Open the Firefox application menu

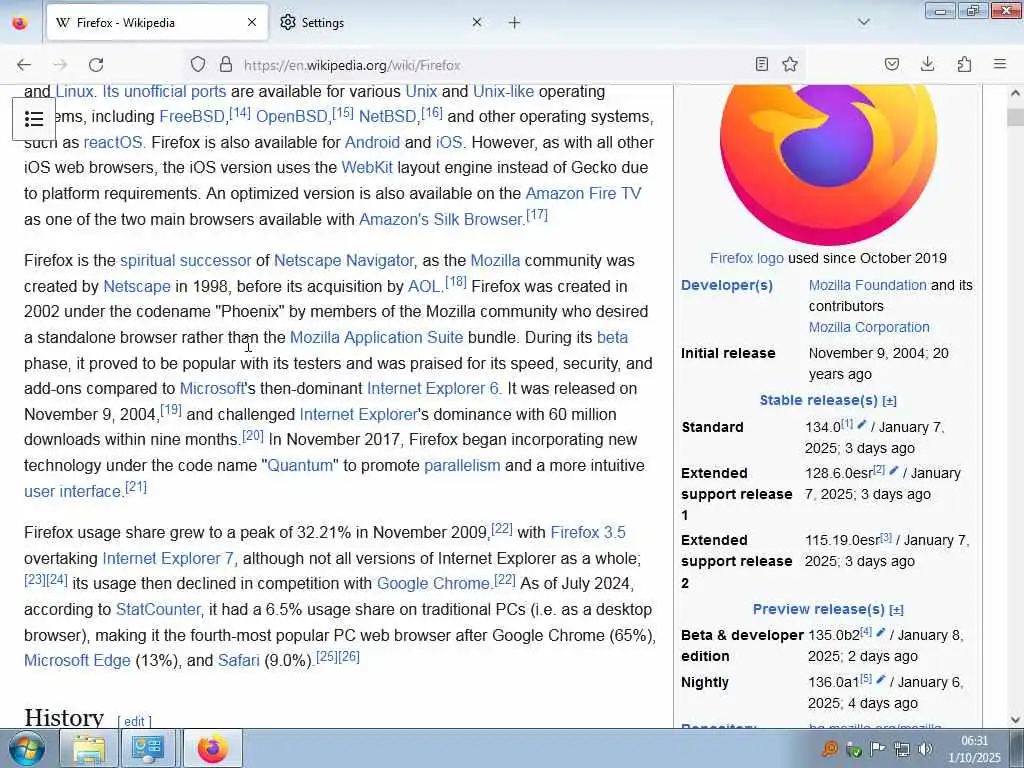1000,64
